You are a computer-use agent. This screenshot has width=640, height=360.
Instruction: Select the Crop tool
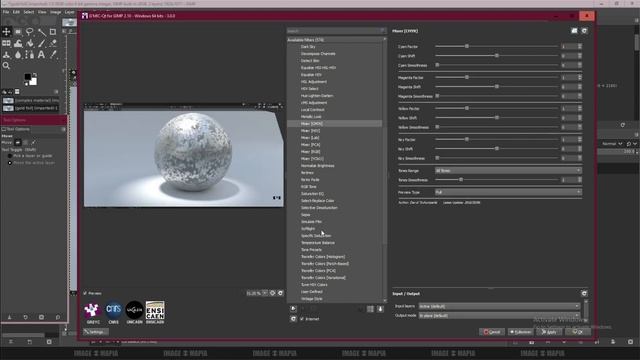click(53, 31)
